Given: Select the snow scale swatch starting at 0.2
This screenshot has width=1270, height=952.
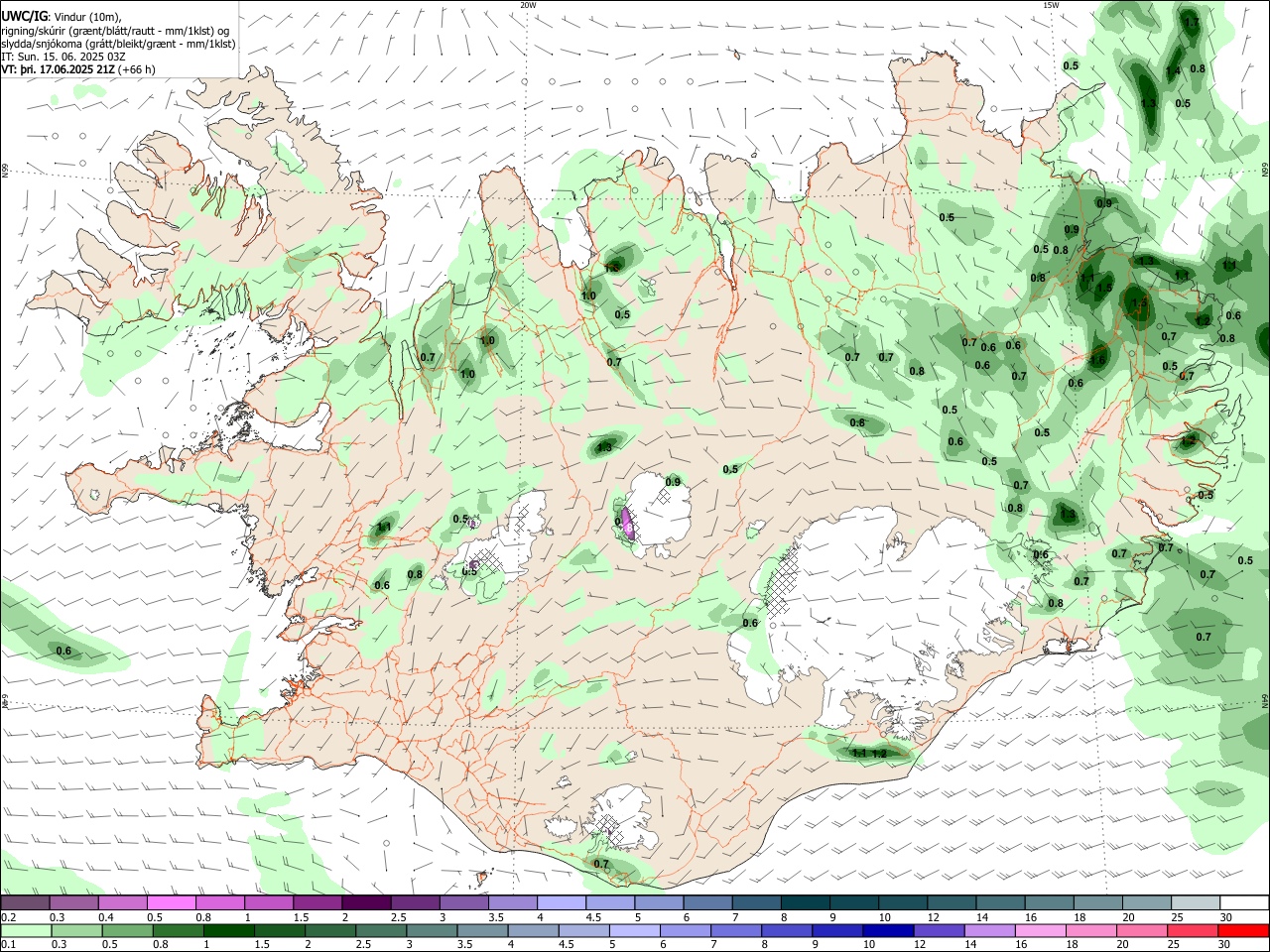Looking at the screenshot, I should [25, 902].
